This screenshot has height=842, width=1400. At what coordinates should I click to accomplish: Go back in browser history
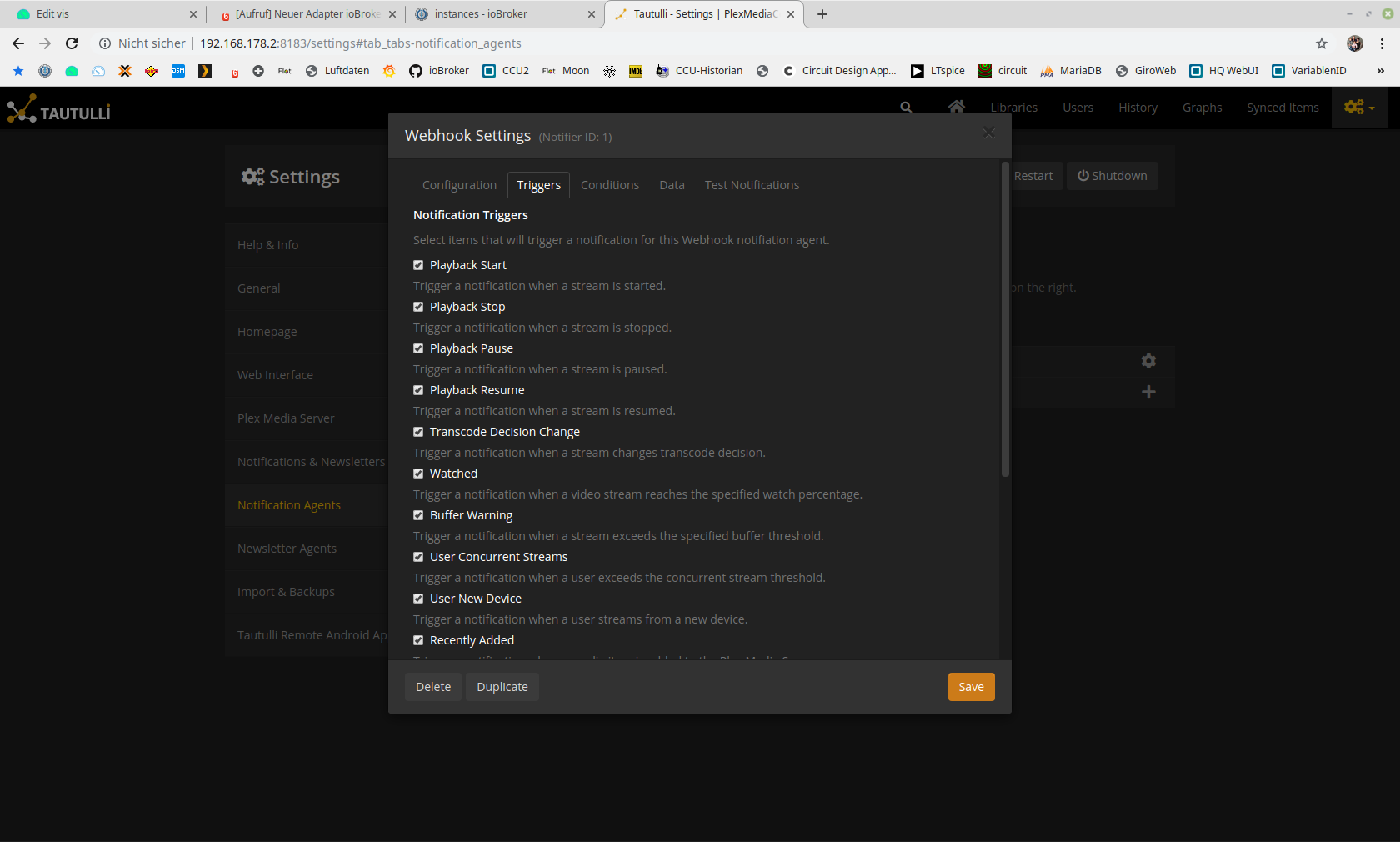pos(18,43)
